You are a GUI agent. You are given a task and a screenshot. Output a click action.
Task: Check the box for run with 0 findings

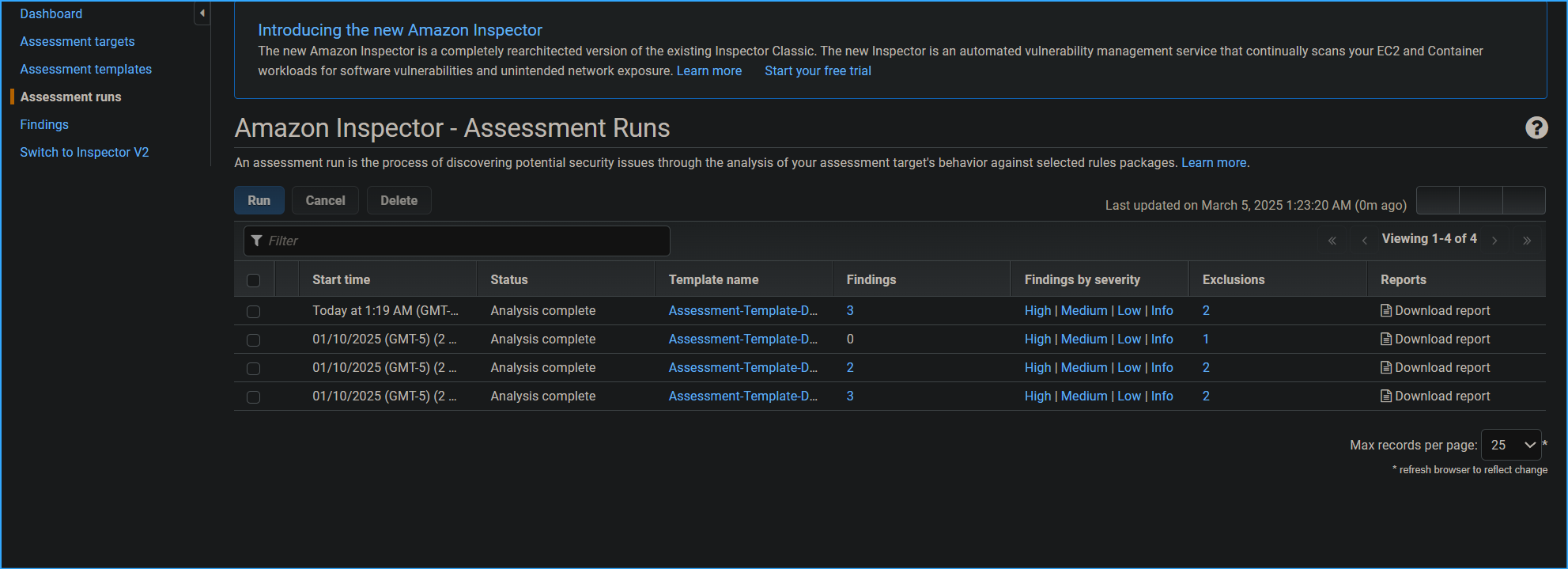253,340
